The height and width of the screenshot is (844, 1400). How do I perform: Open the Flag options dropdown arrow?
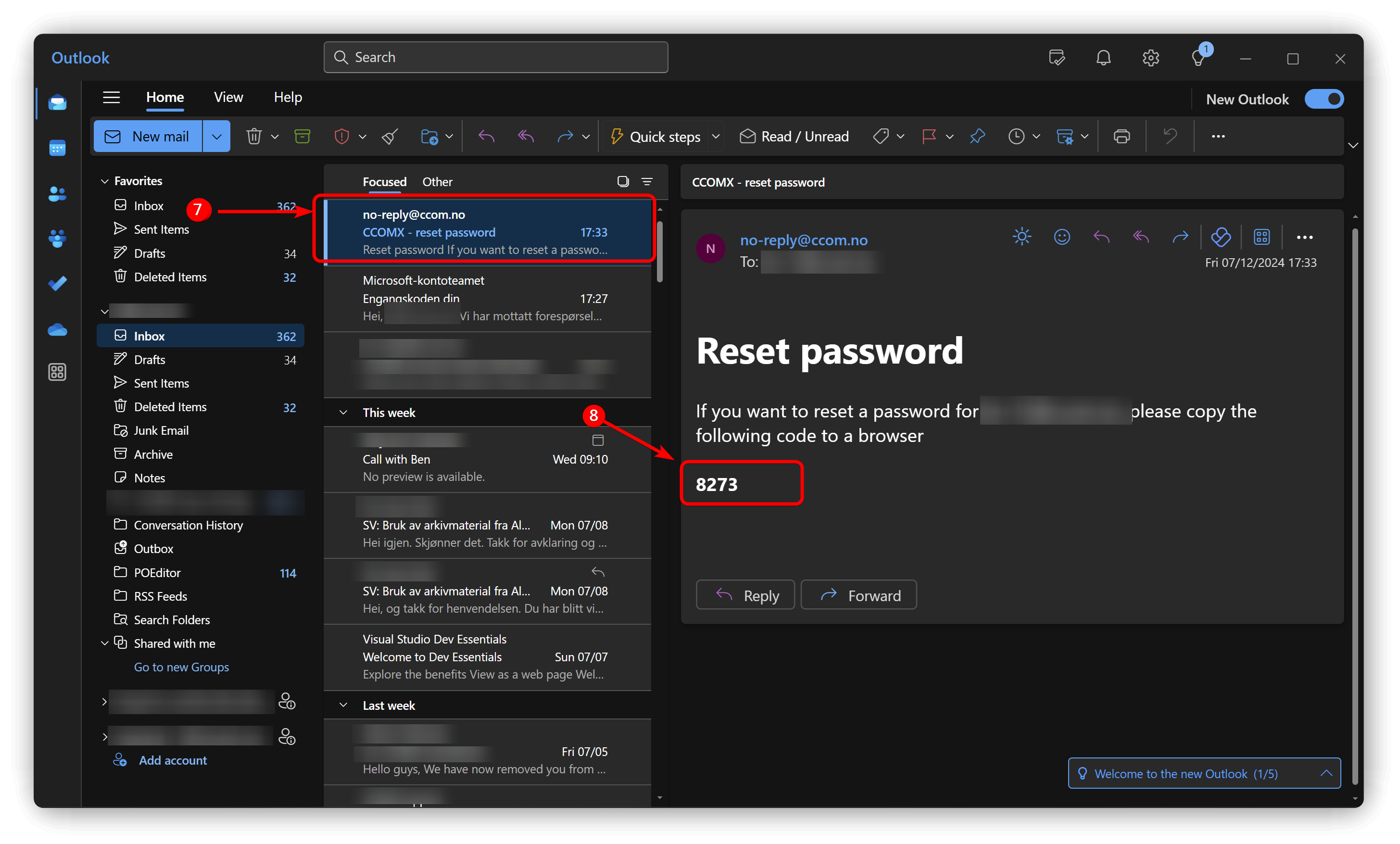tap(949, 136)
